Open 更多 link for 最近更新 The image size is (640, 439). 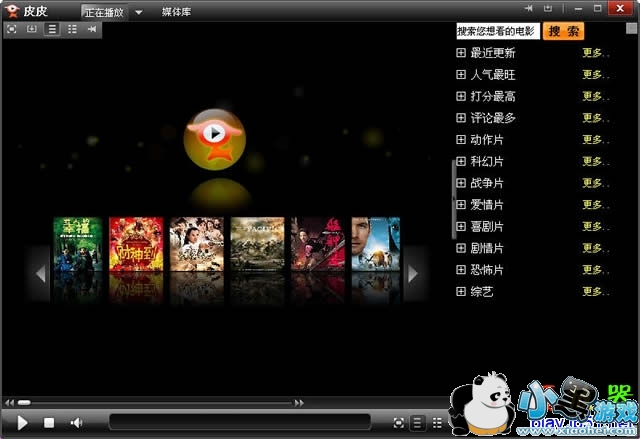click(595, 53)
